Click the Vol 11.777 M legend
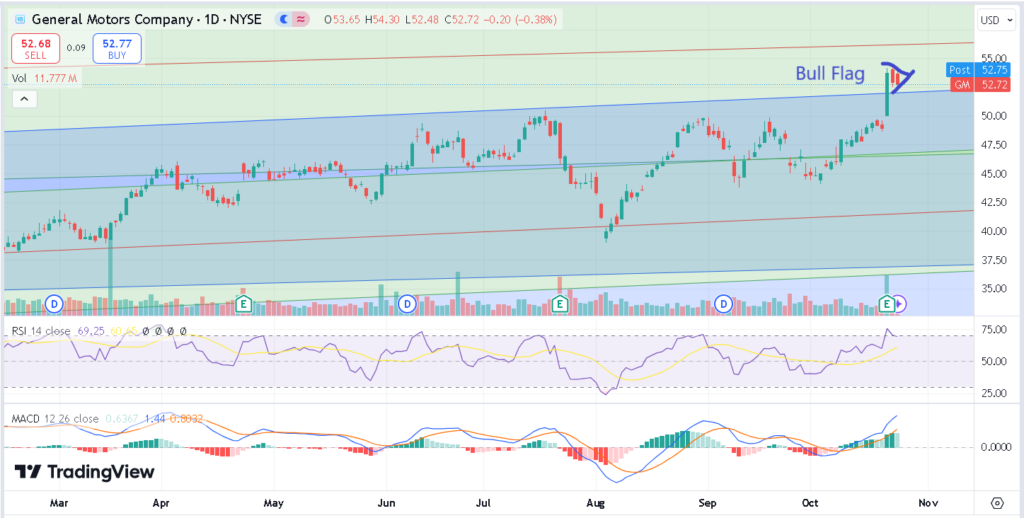 44,79
